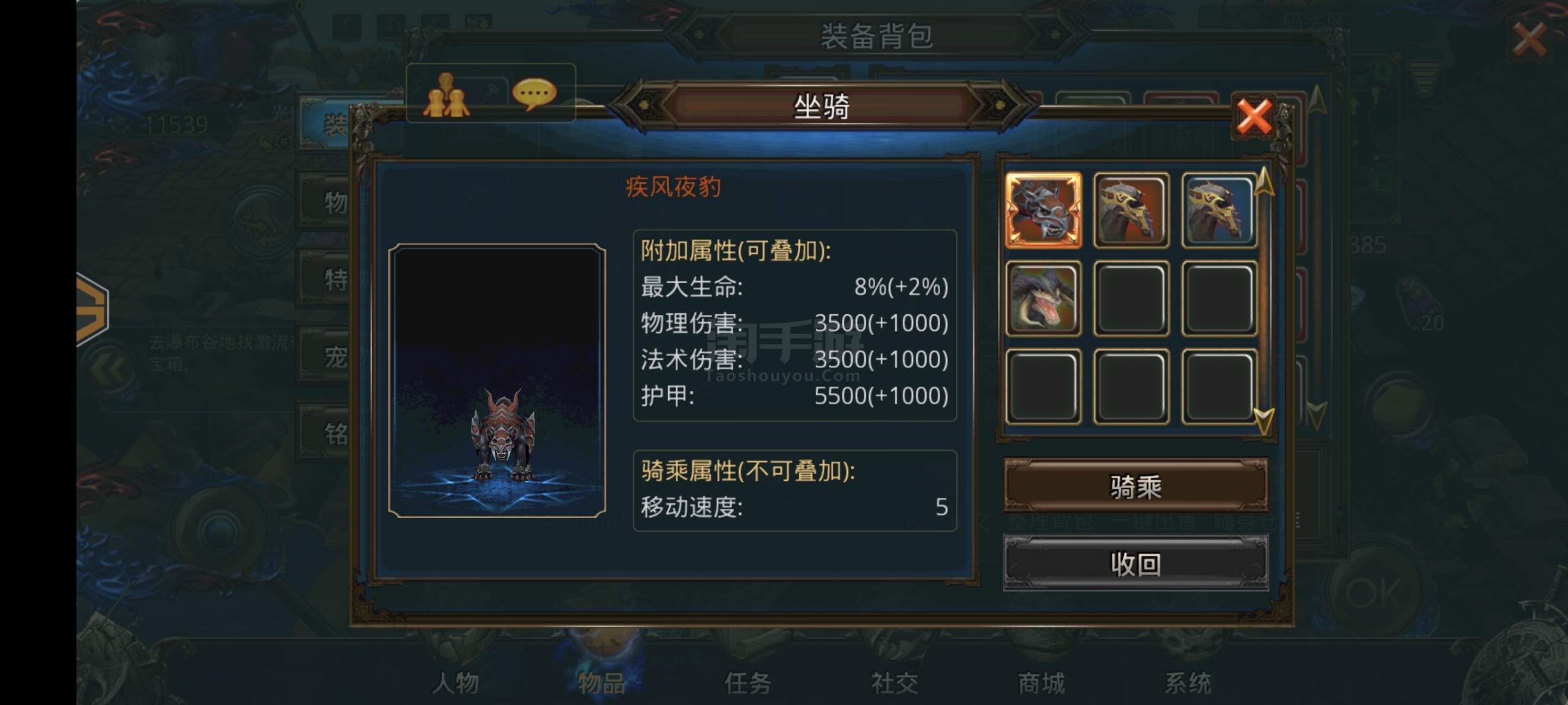
Task: Select the green dragon mount icon
Action: coord(1043,298)
